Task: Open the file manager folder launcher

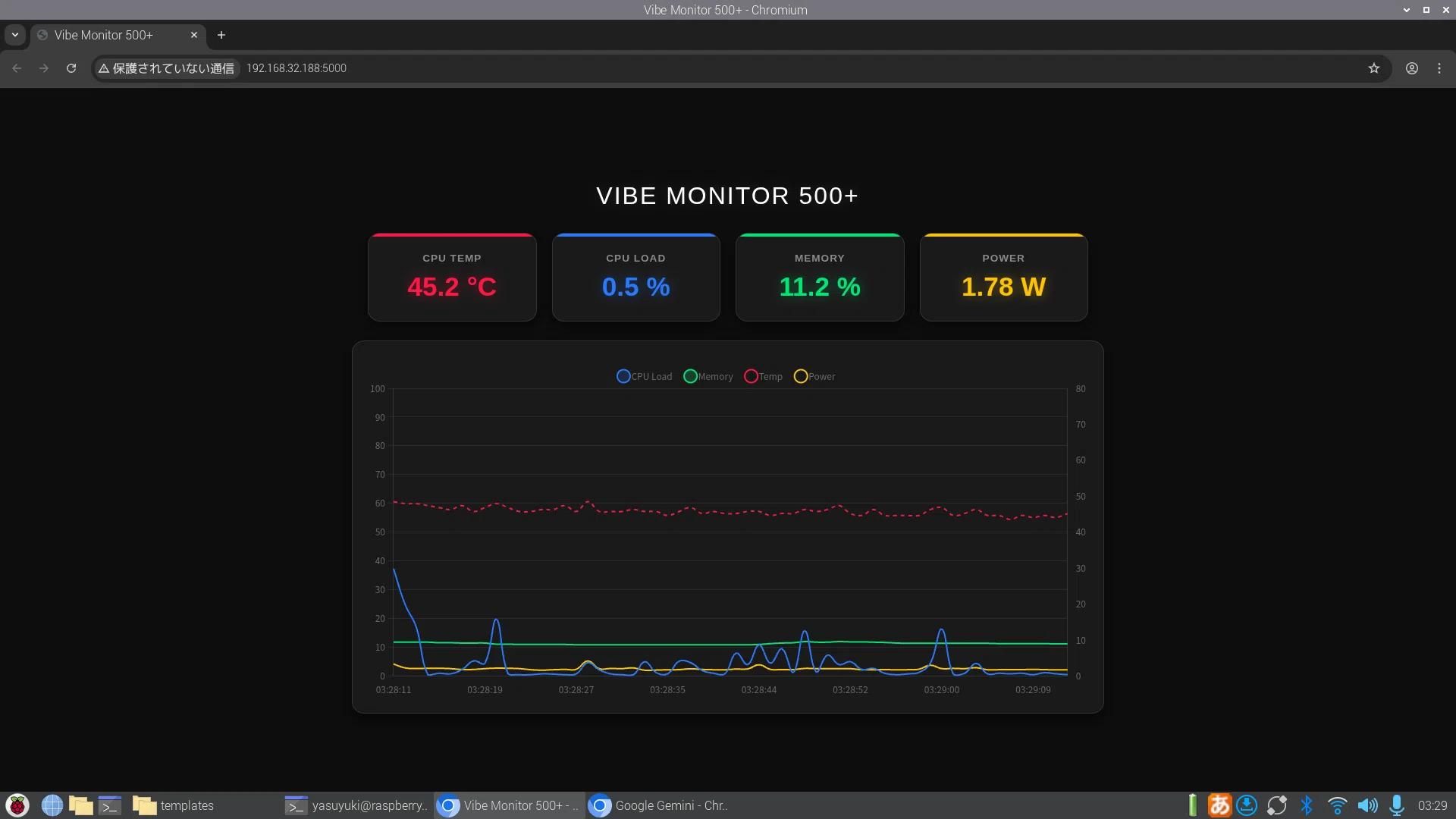Action: pyautogui.click(x=80, y=805)
